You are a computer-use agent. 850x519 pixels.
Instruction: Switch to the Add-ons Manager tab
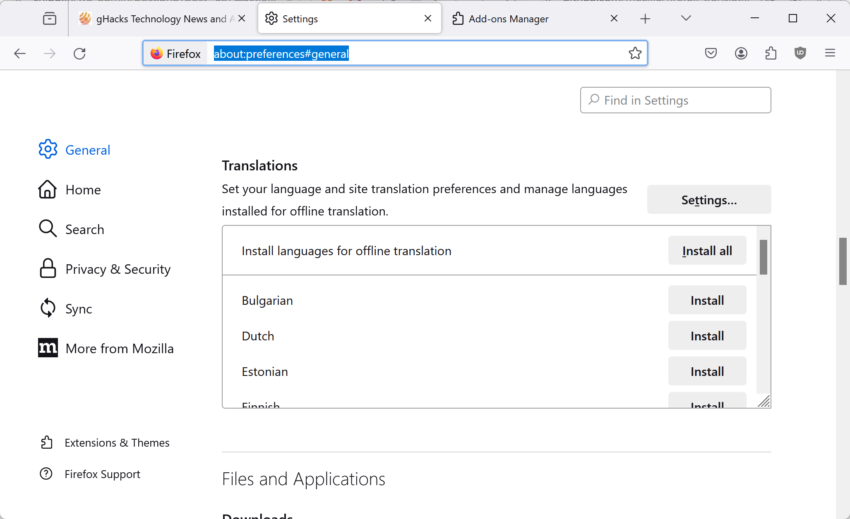click(534, 19)
